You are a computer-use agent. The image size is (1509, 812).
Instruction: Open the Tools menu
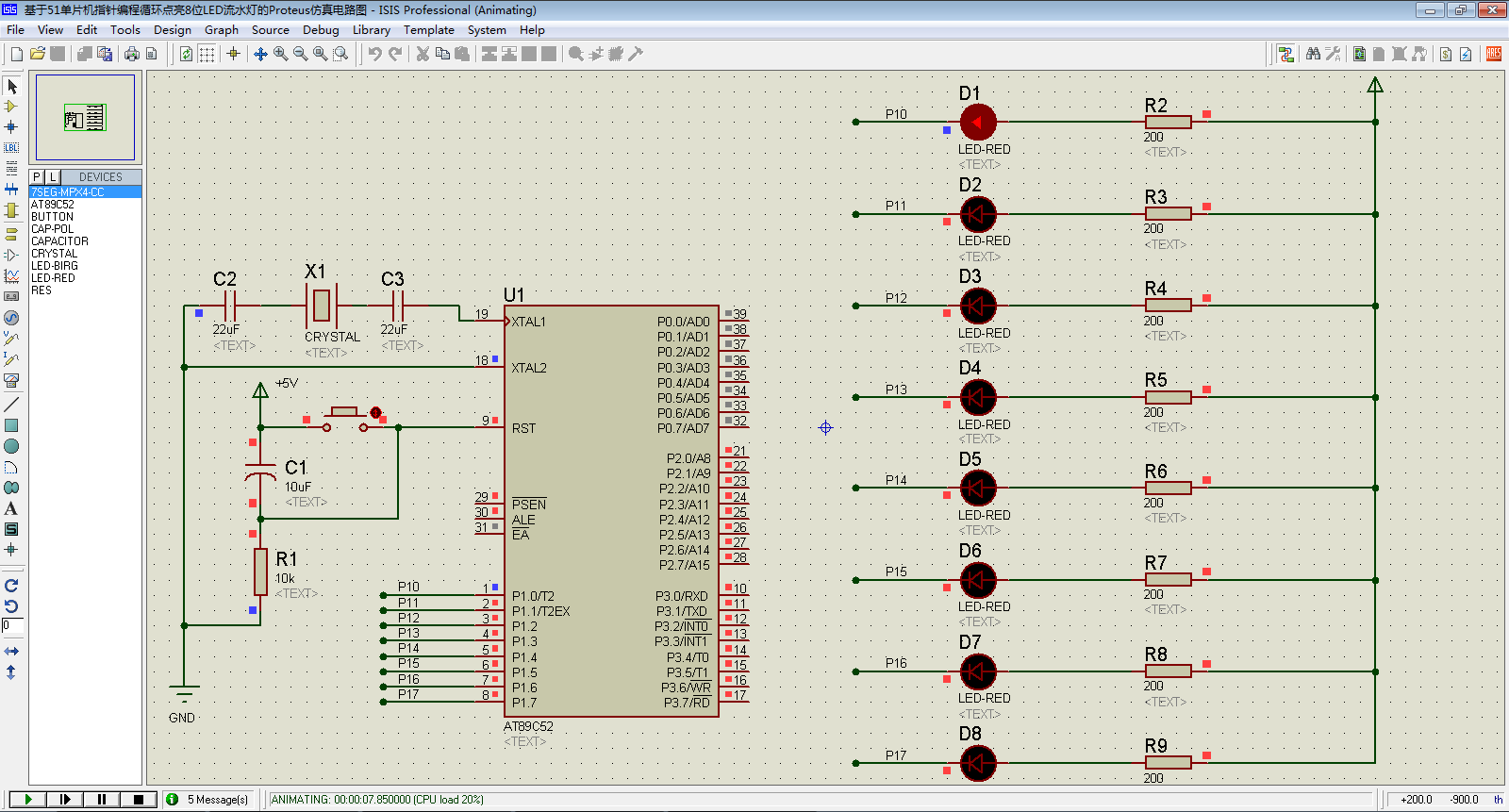125,29
